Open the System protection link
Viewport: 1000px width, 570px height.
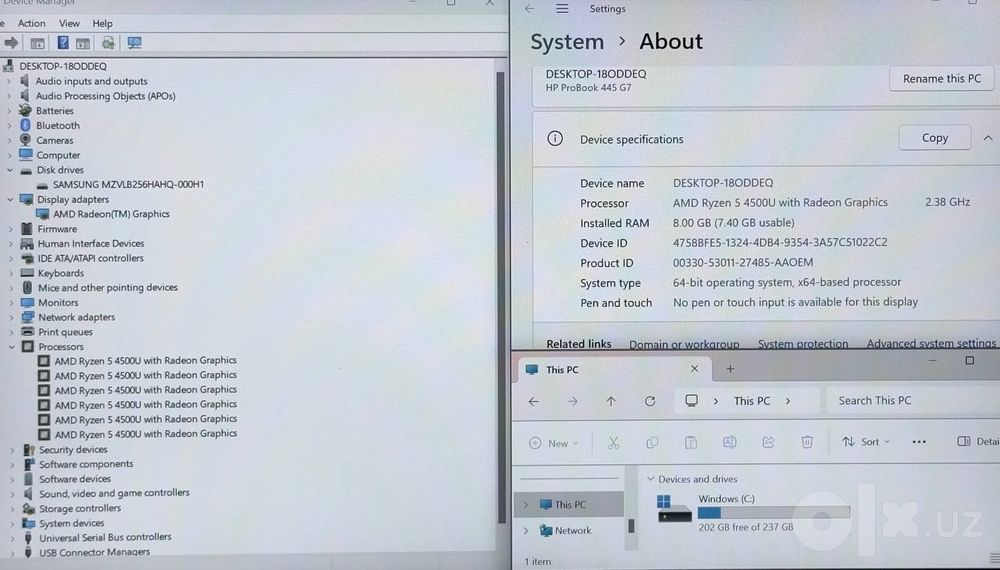pos(803,344)
